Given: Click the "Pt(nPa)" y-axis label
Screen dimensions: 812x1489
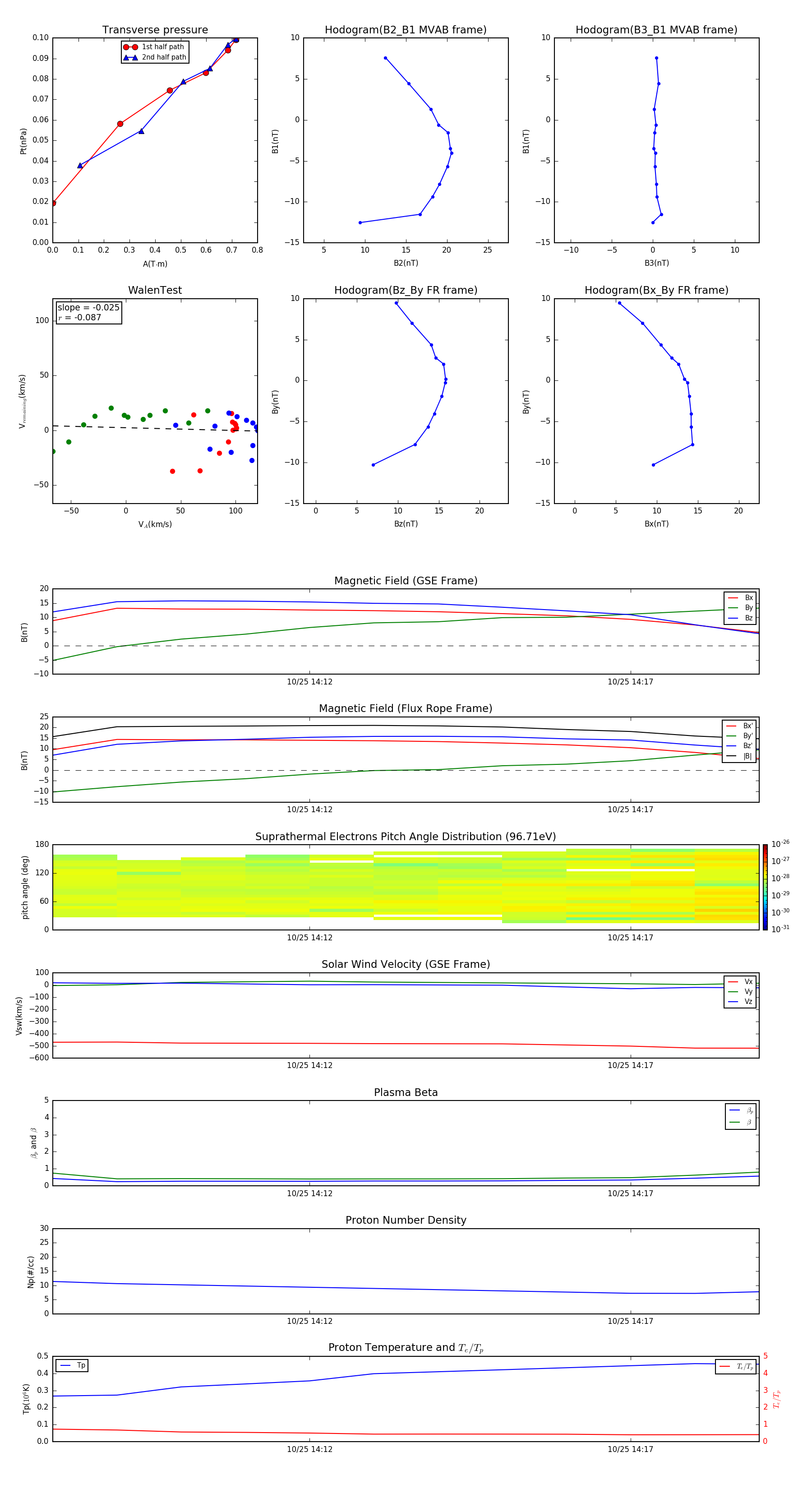Looking at the screenshot, I should (x=23, y=141).
